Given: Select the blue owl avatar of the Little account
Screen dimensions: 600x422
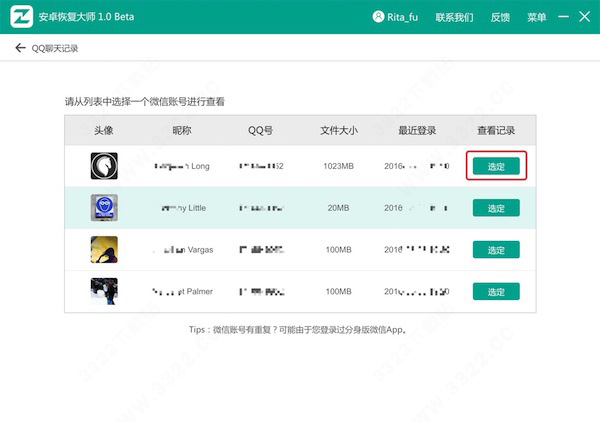Looking at the screenshot, I should coord(104,207).
